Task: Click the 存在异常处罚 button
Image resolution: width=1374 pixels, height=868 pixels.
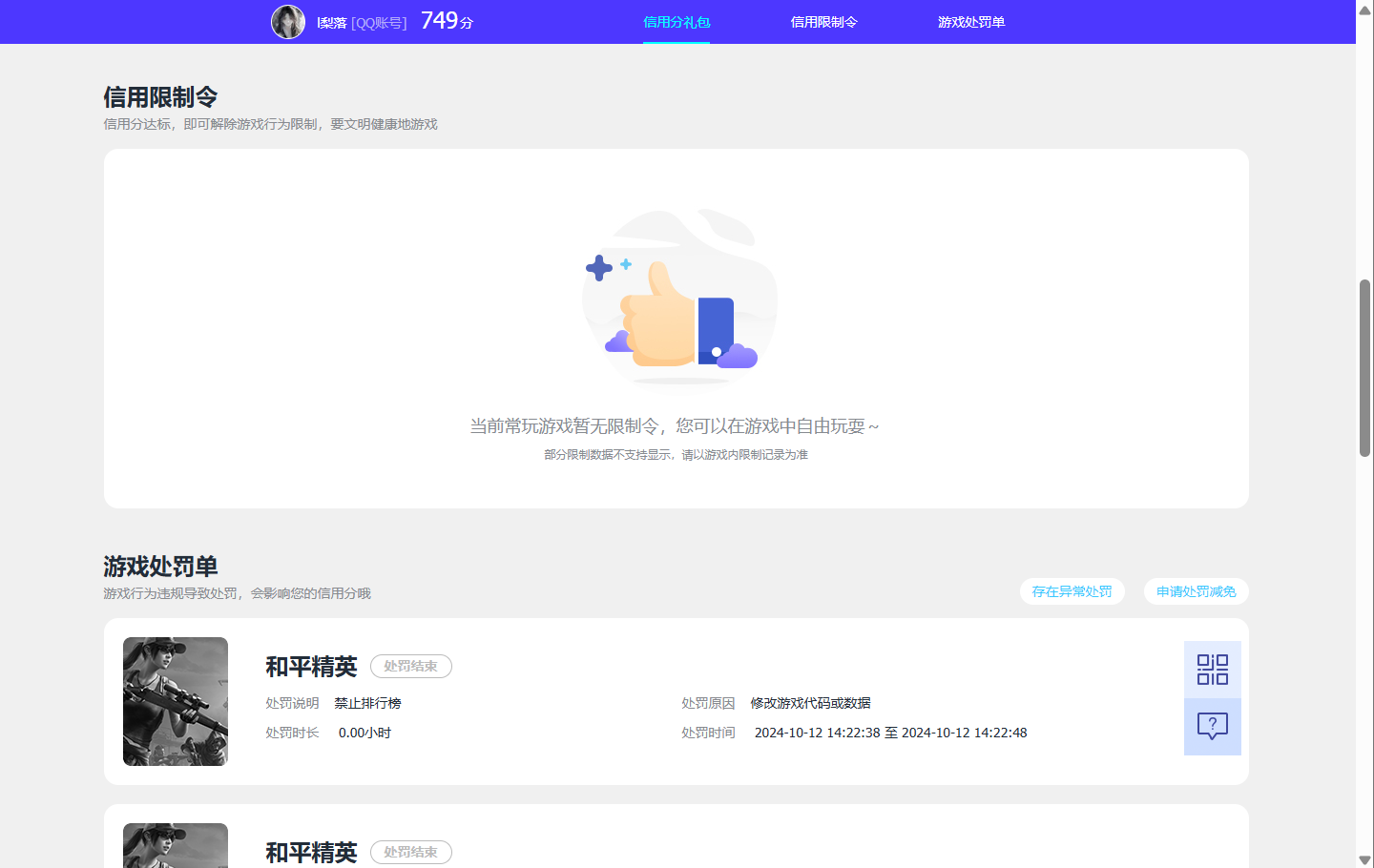Action: coord(1072,591)
